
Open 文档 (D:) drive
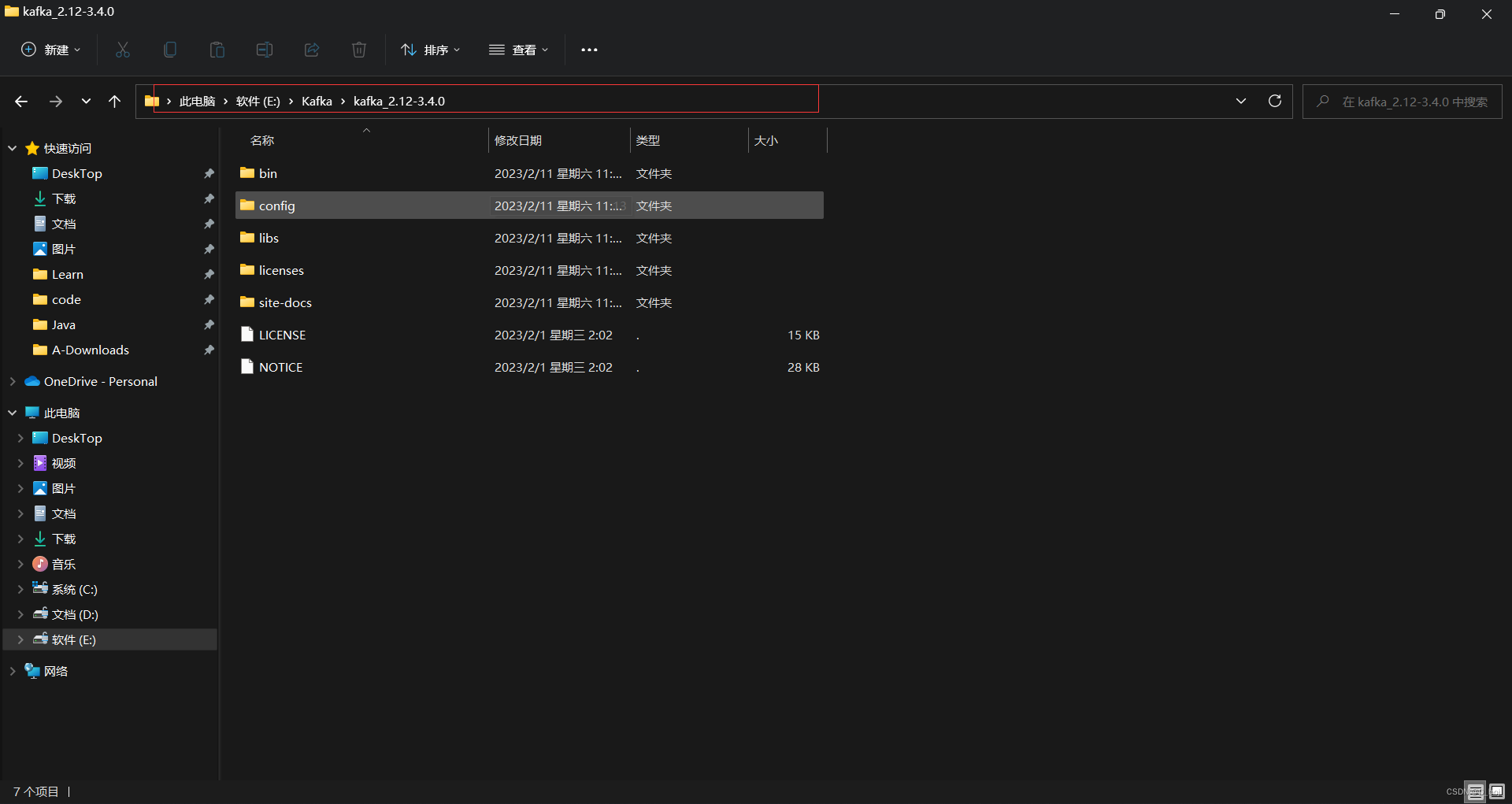75,614
